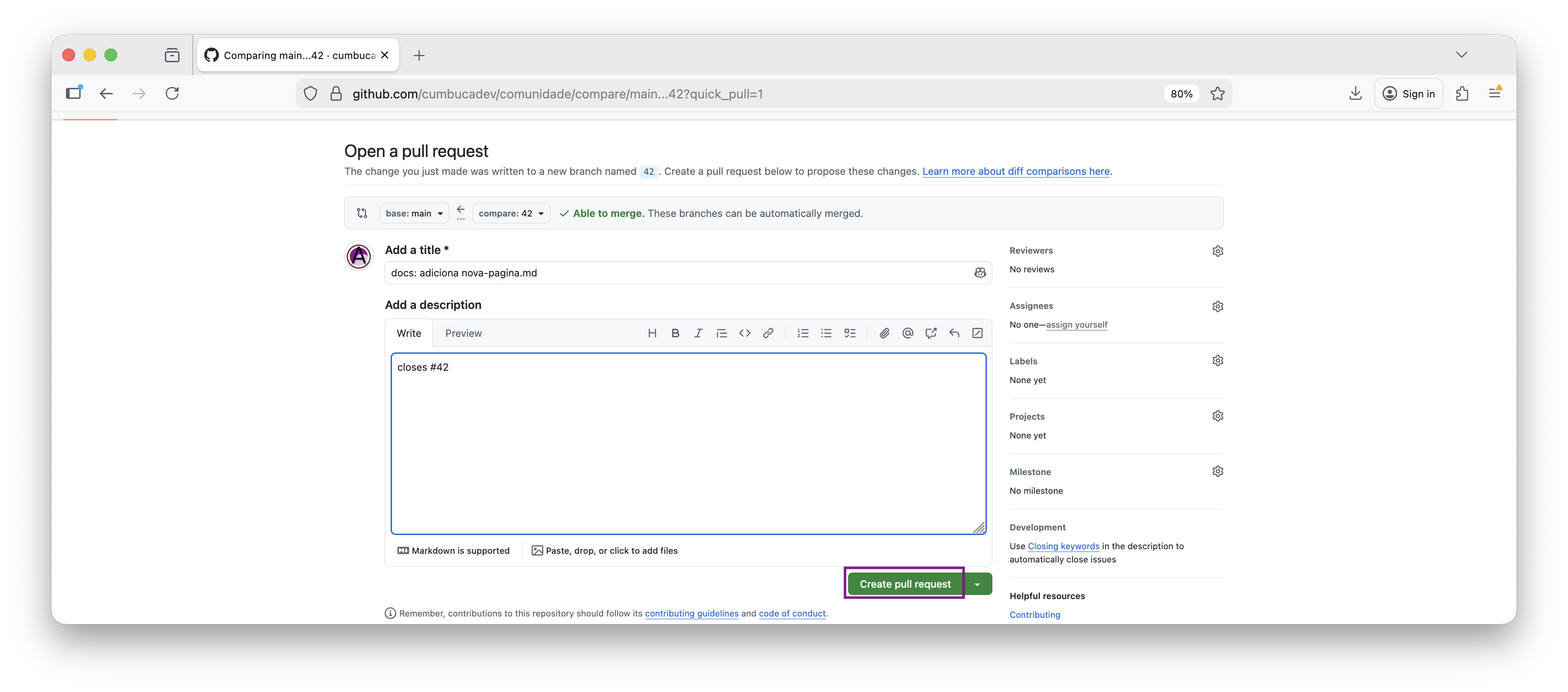Viewport: 1568px width, 692px height.
Task: Open the compare: 42 branch dropdown
Action: click(511, 213)
